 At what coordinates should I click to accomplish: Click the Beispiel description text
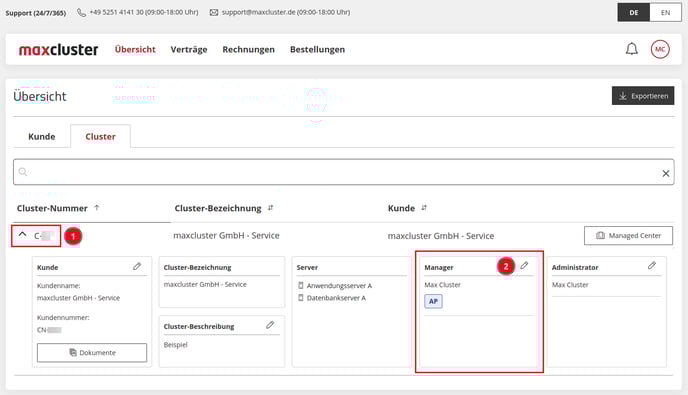176,345
